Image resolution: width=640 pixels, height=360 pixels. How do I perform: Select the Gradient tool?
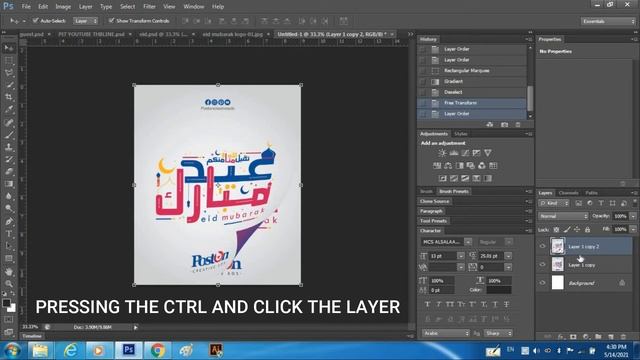pyautogui.click(x=9, y=184)
